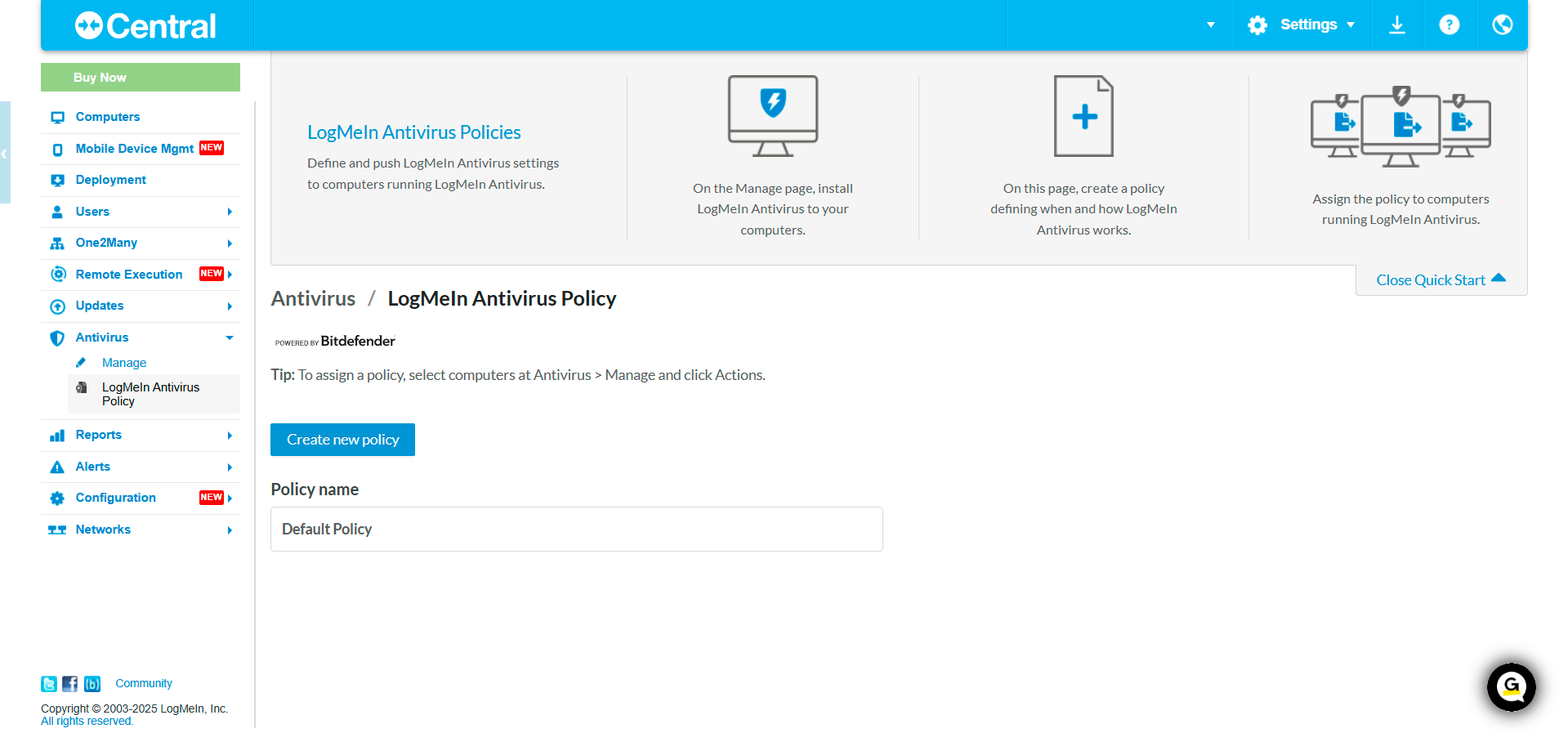This screenshot has width=1568, height=742.
Task: Open the blog icon next to Facebook
Action: coord(92,684)
